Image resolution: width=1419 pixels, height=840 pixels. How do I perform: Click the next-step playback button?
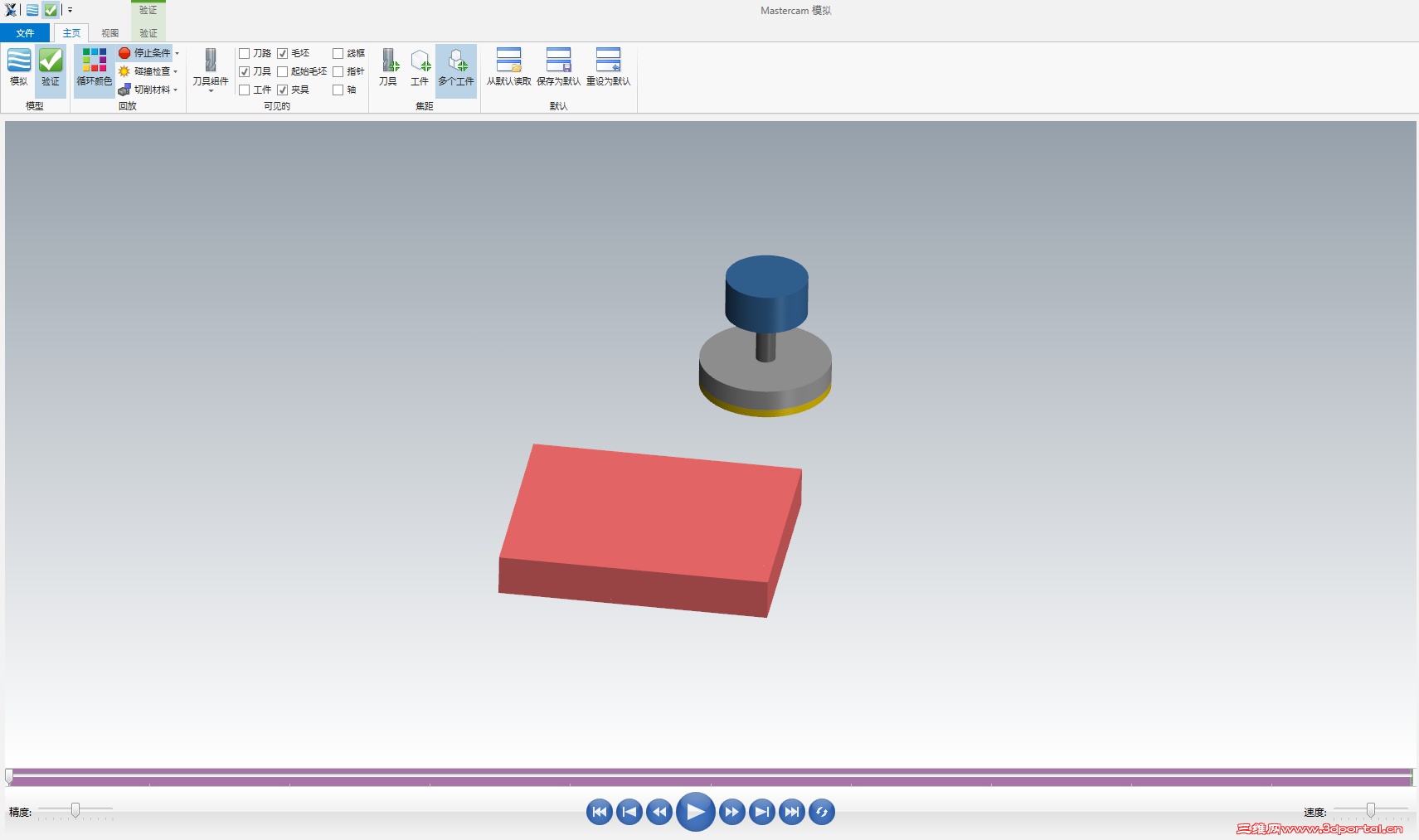click(x=762, y=812)
